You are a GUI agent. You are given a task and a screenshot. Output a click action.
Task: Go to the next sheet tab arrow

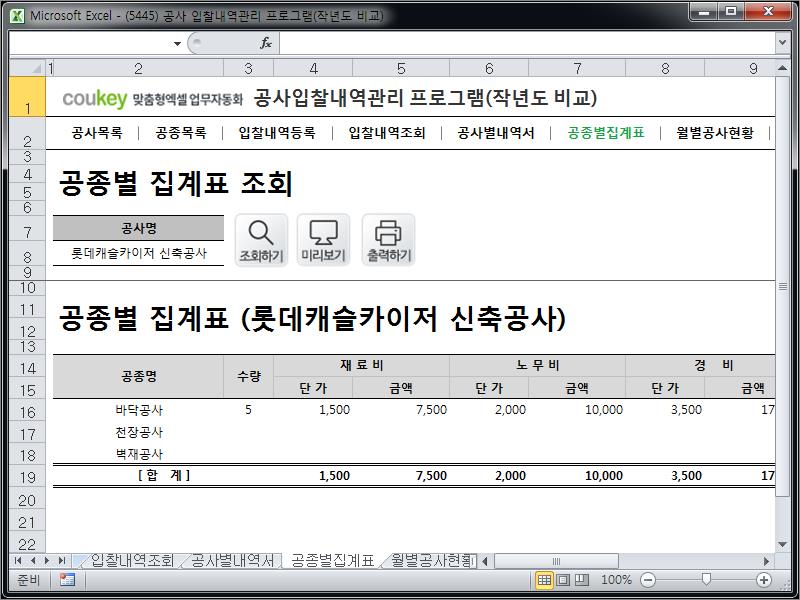[47, 561]
